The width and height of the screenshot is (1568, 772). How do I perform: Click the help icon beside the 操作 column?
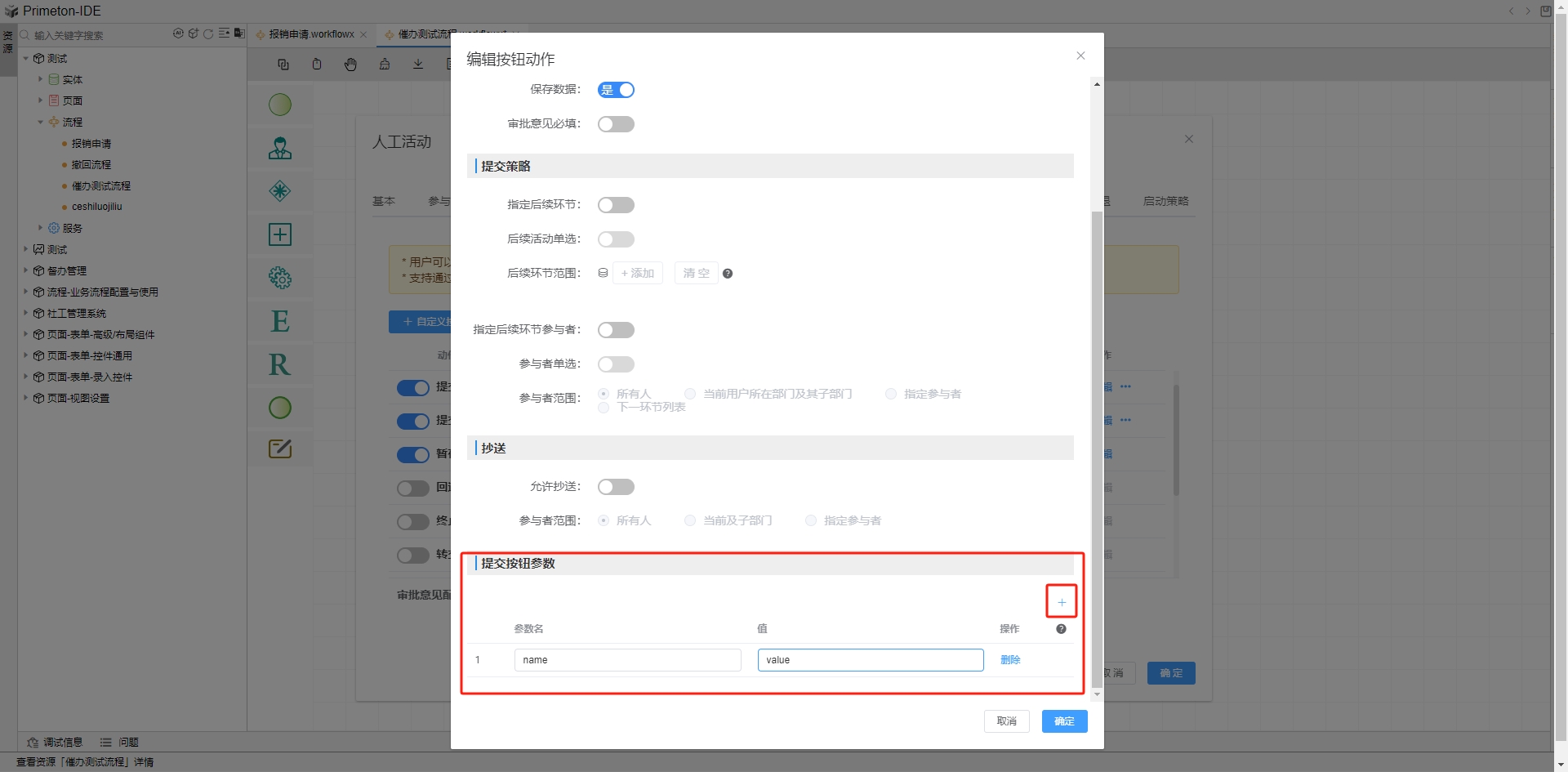(1061, 629)
